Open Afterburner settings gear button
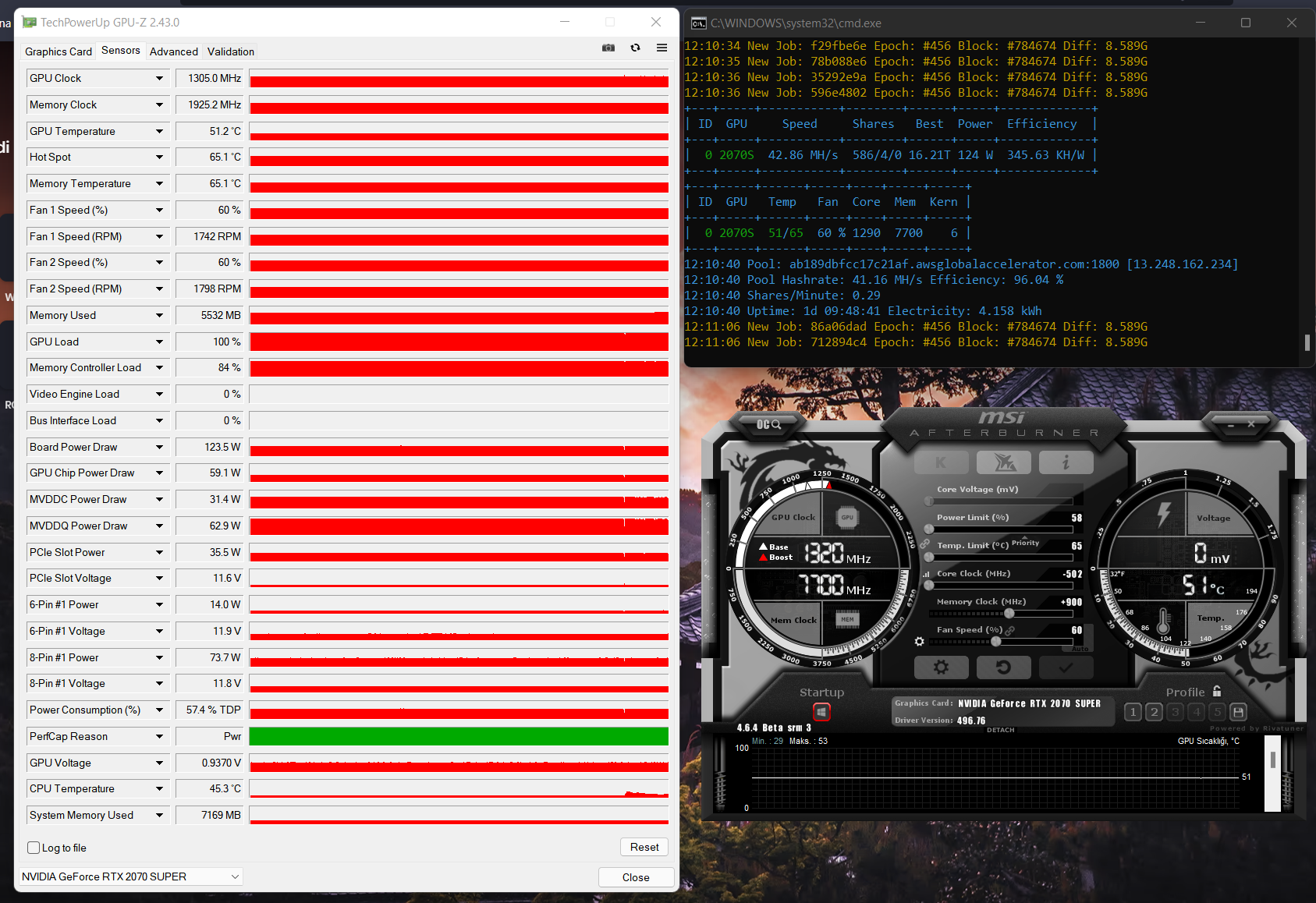The image size is (1316, 903). pyautogui.click(x=941, y=668)
